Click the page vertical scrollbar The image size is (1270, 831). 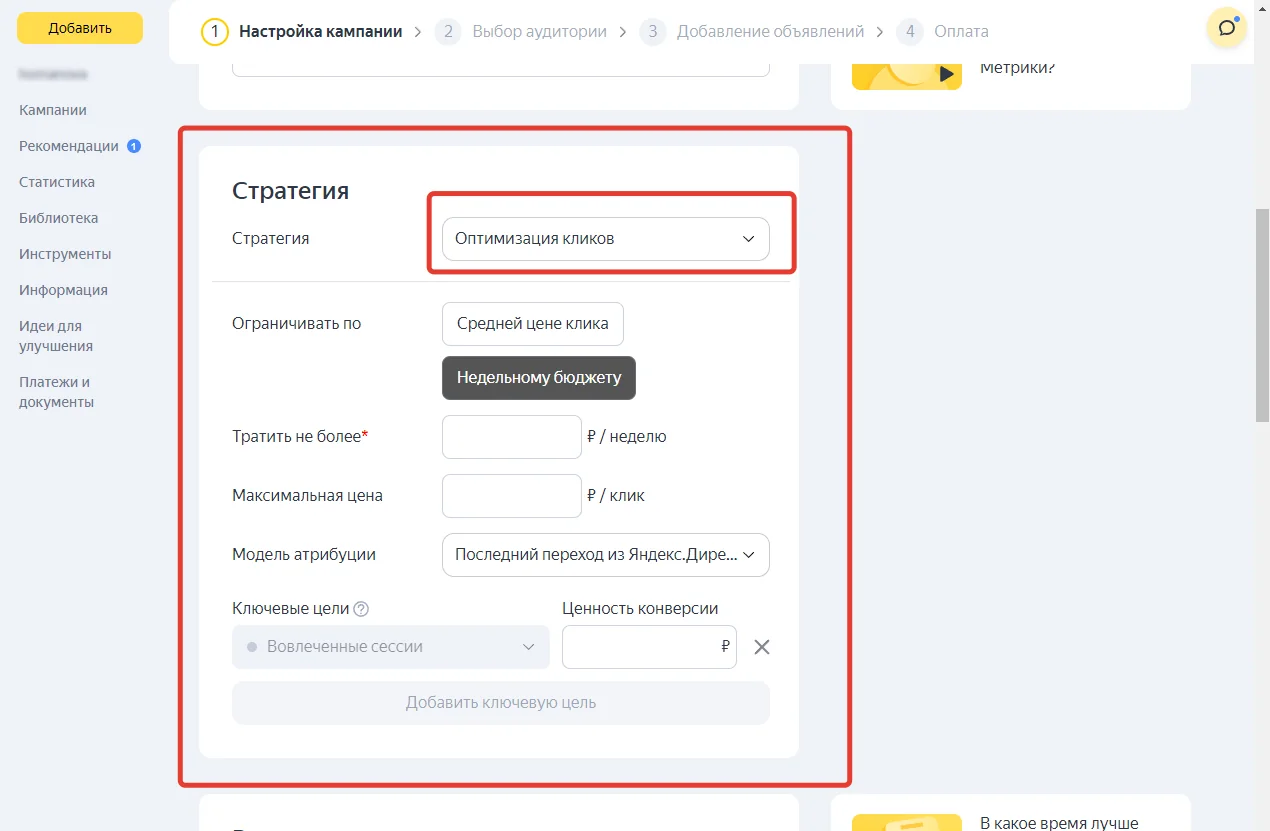pyautogui.click(x=1262, y=315)
